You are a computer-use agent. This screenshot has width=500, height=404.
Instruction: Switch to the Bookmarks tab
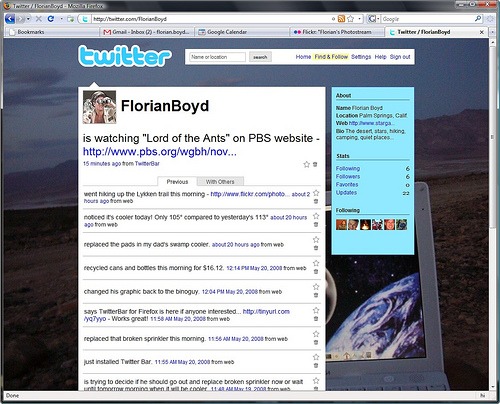pyautogui.click(x=52, y=32)
